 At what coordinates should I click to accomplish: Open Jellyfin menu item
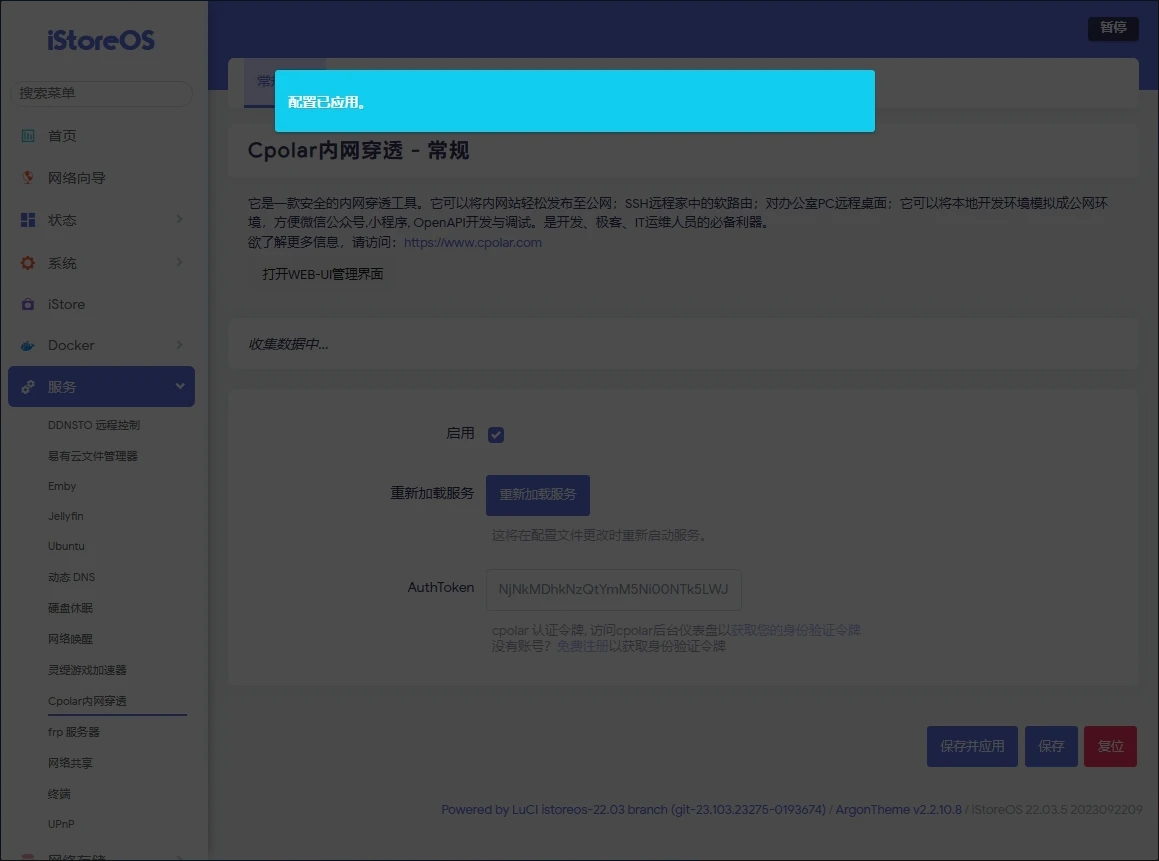point(66,516)
